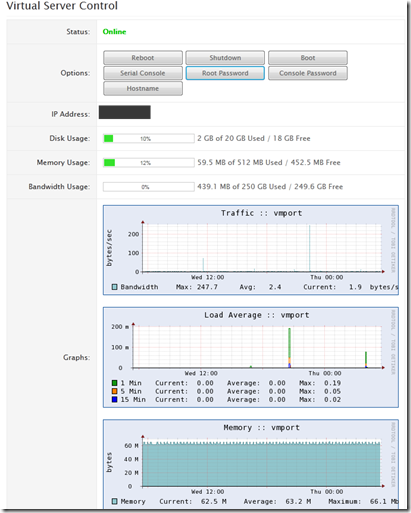
Task: Click the redacted IP Address box
Action: [x=125, y=112]
